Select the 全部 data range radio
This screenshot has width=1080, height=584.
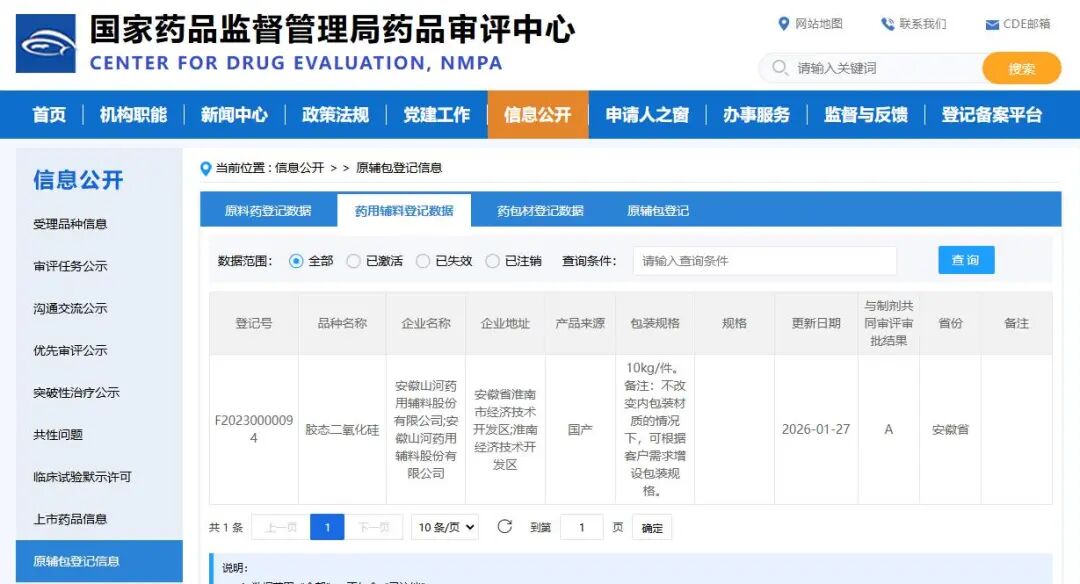click(296, 261)
